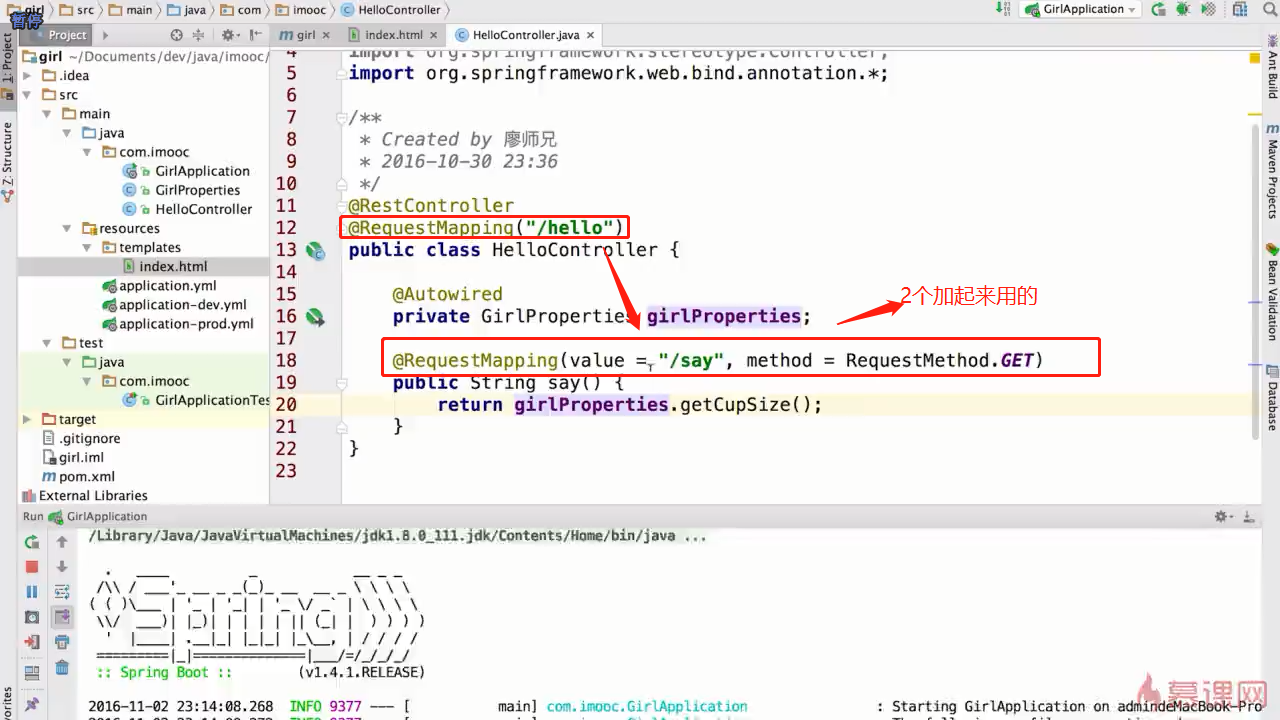This screenshot has height=720, width=1280.
Task: Click Scroll from Source target icon
Action: 177,35
